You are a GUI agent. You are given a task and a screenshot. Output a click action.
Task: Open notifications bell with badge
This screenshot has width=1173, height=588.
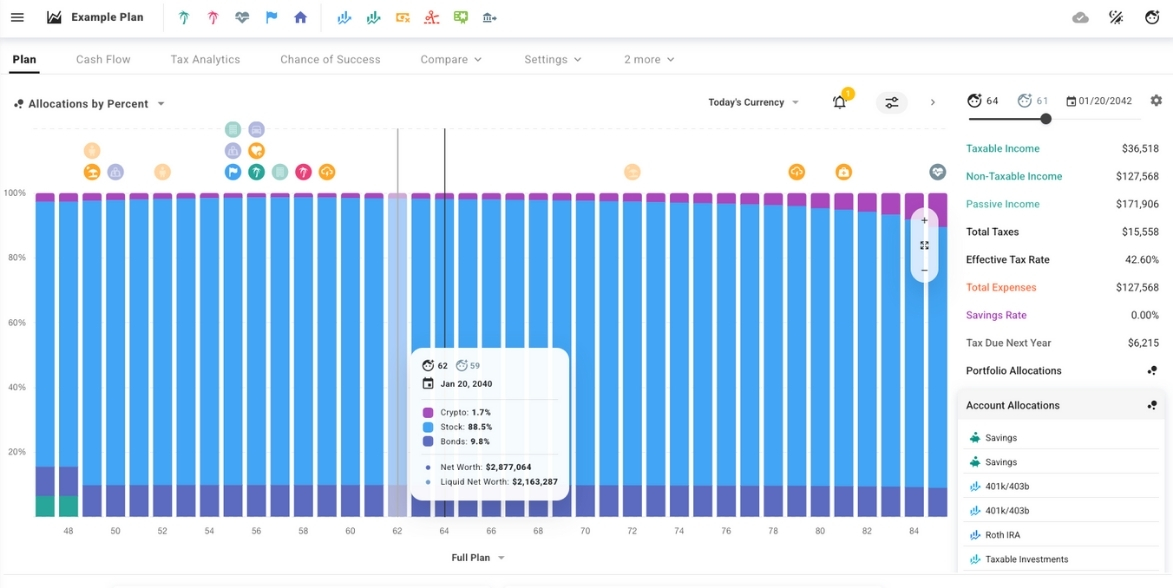(840, 102)
